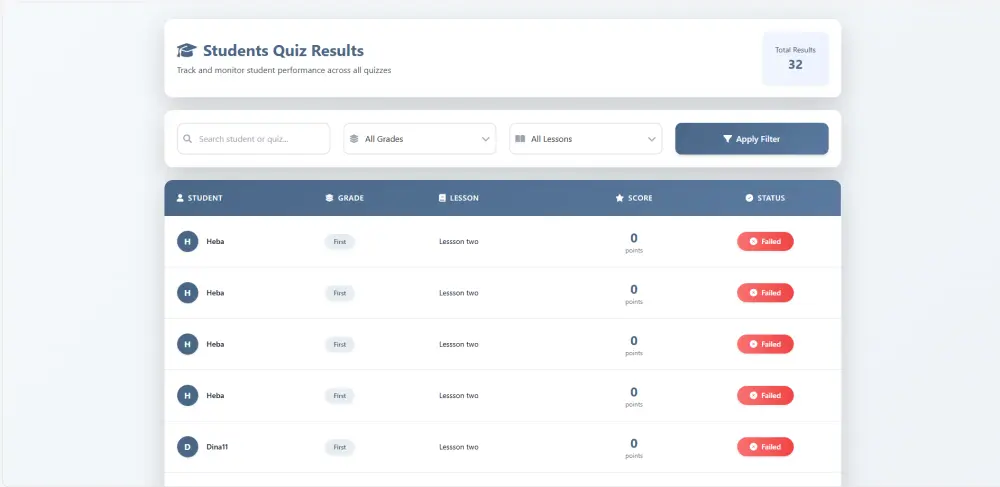Click the STATUS column header
This screenshot has width=1000, height=487.
click(x=765, y=198)
